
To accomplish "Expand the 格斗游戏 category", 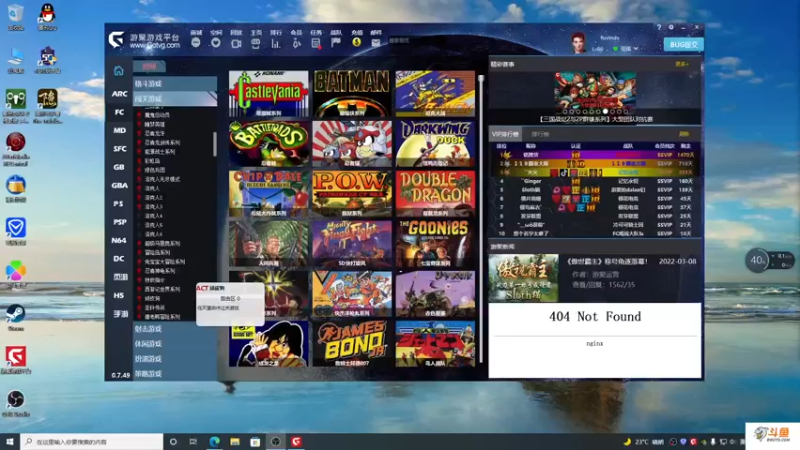I will (175, 84).
